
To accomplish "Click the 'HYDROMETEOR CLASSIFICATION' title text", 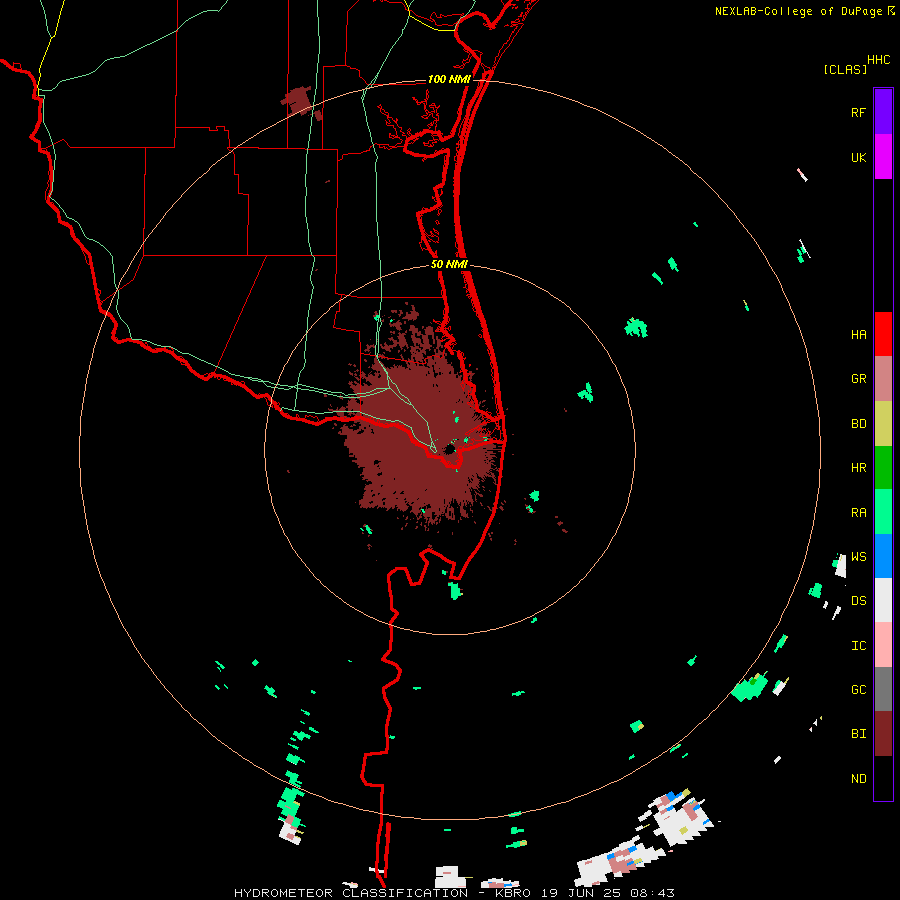I will click(x=351, y=893).
